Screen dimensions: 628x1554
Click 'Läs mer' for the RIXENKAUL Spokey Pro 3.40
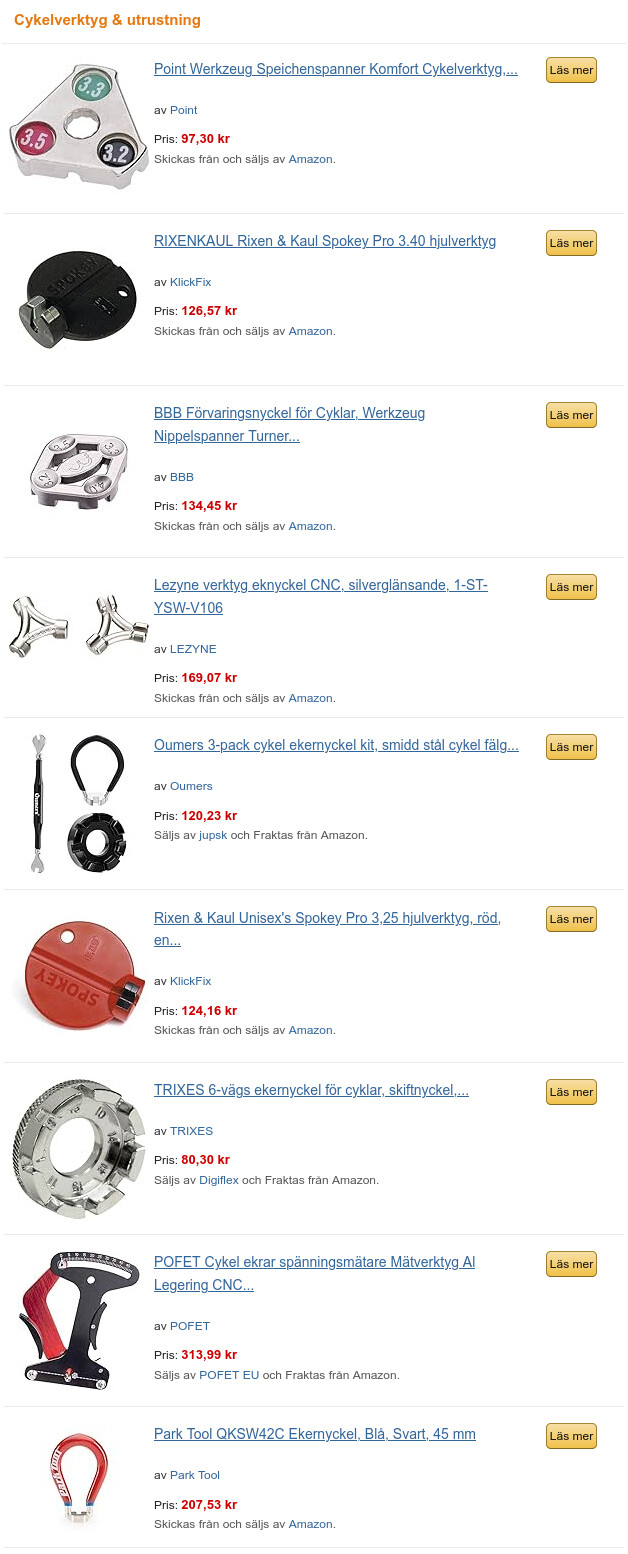(x=571, y=243)
